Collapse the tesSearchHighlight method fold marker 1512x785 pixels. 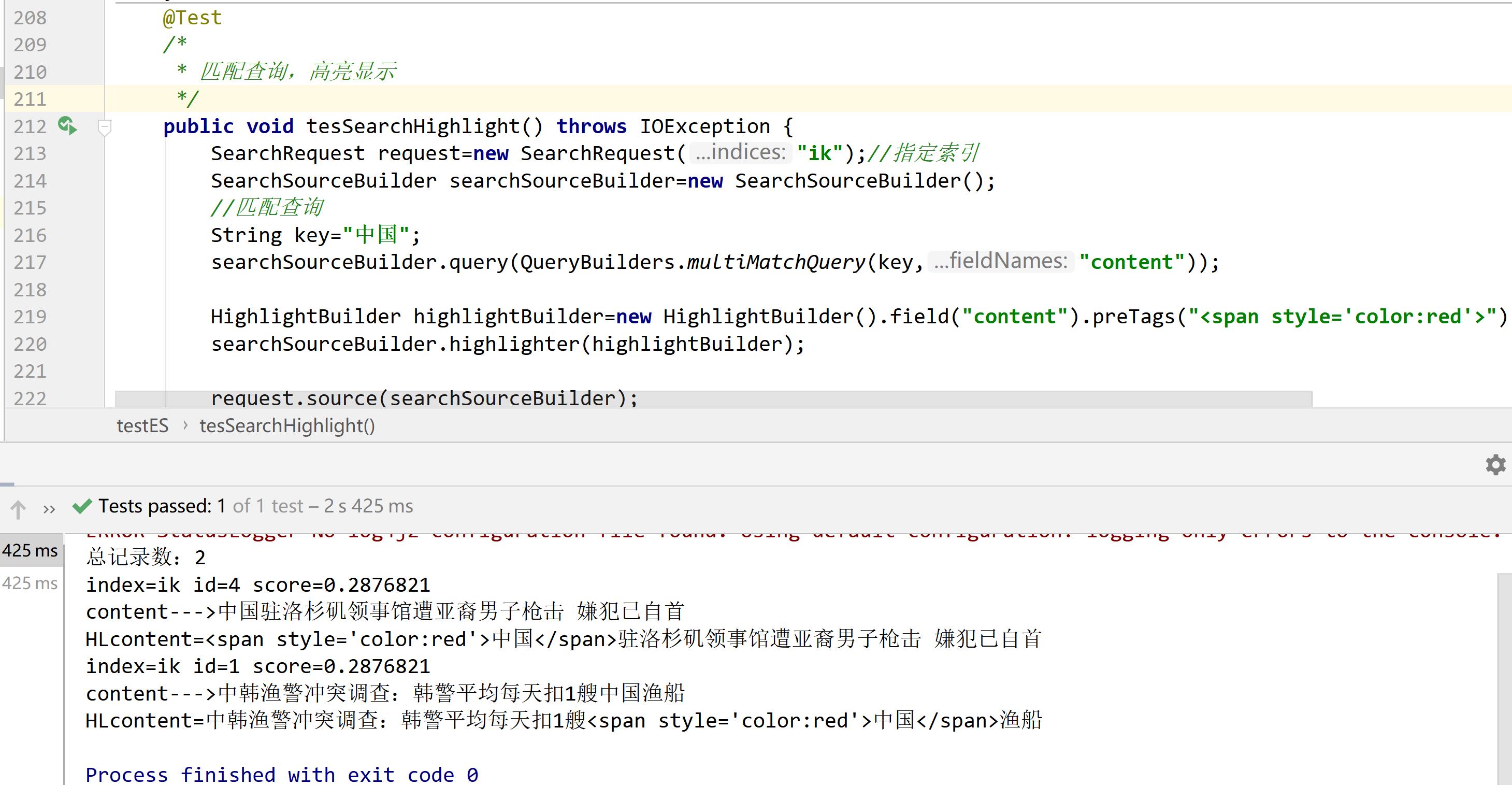tap(105, 127)
